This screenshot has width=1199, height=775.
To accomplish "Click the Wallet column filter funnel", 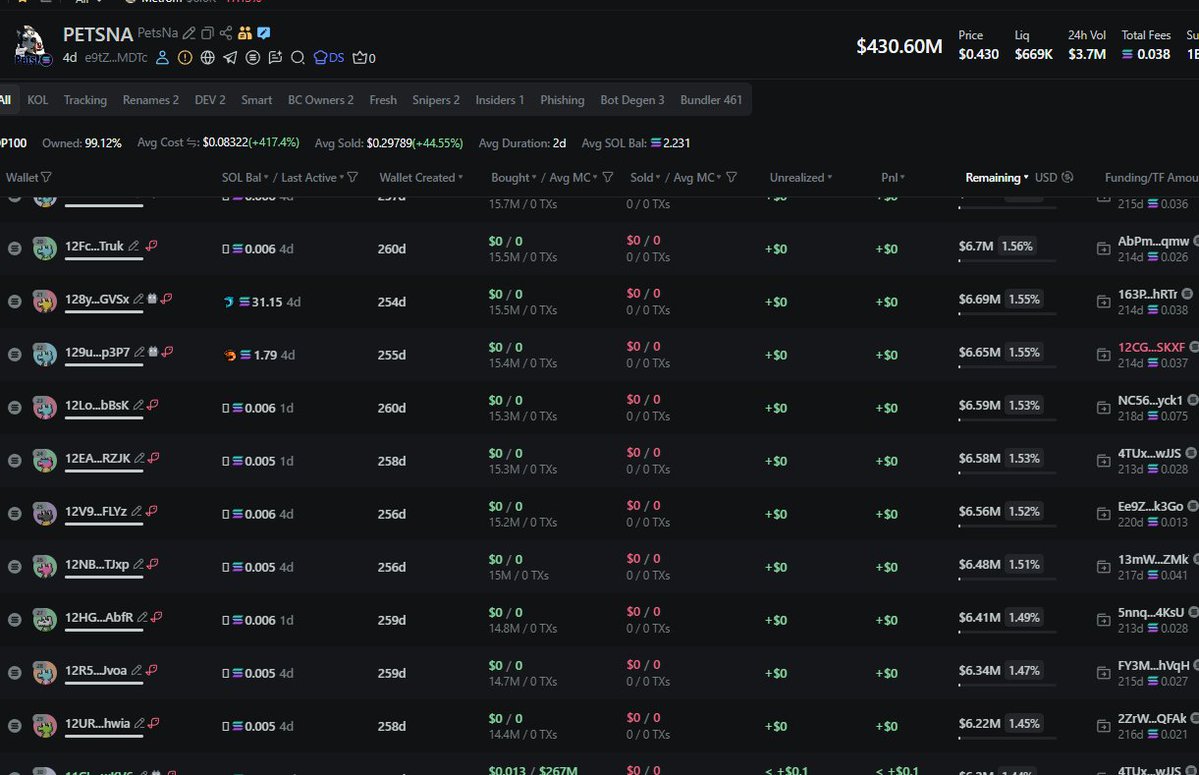I will pos(46,177).
